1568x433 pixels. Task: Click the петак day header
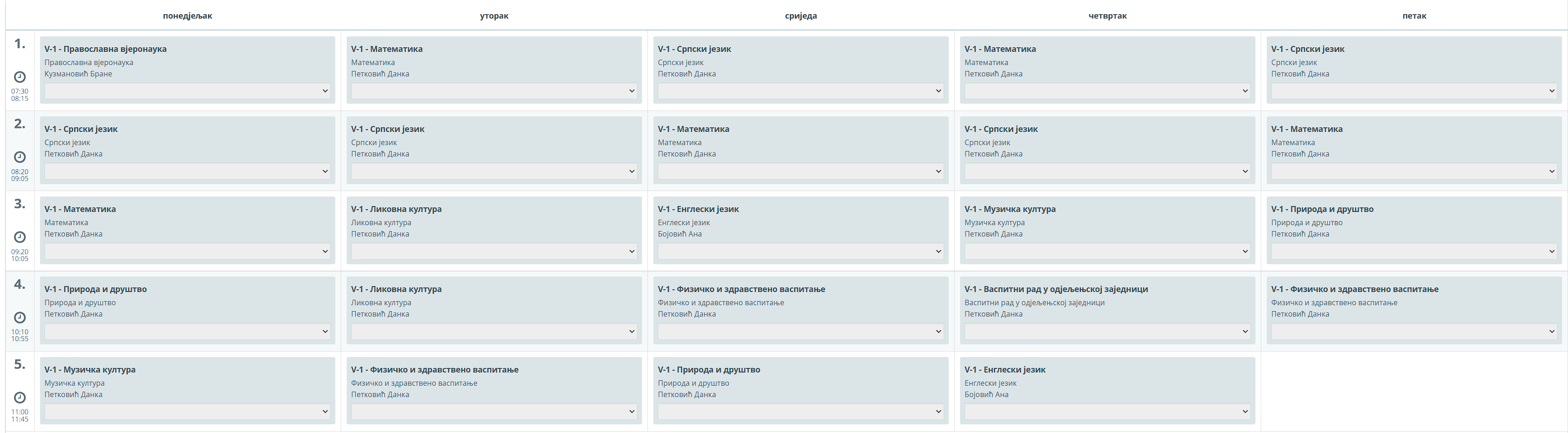point(1414,16)
